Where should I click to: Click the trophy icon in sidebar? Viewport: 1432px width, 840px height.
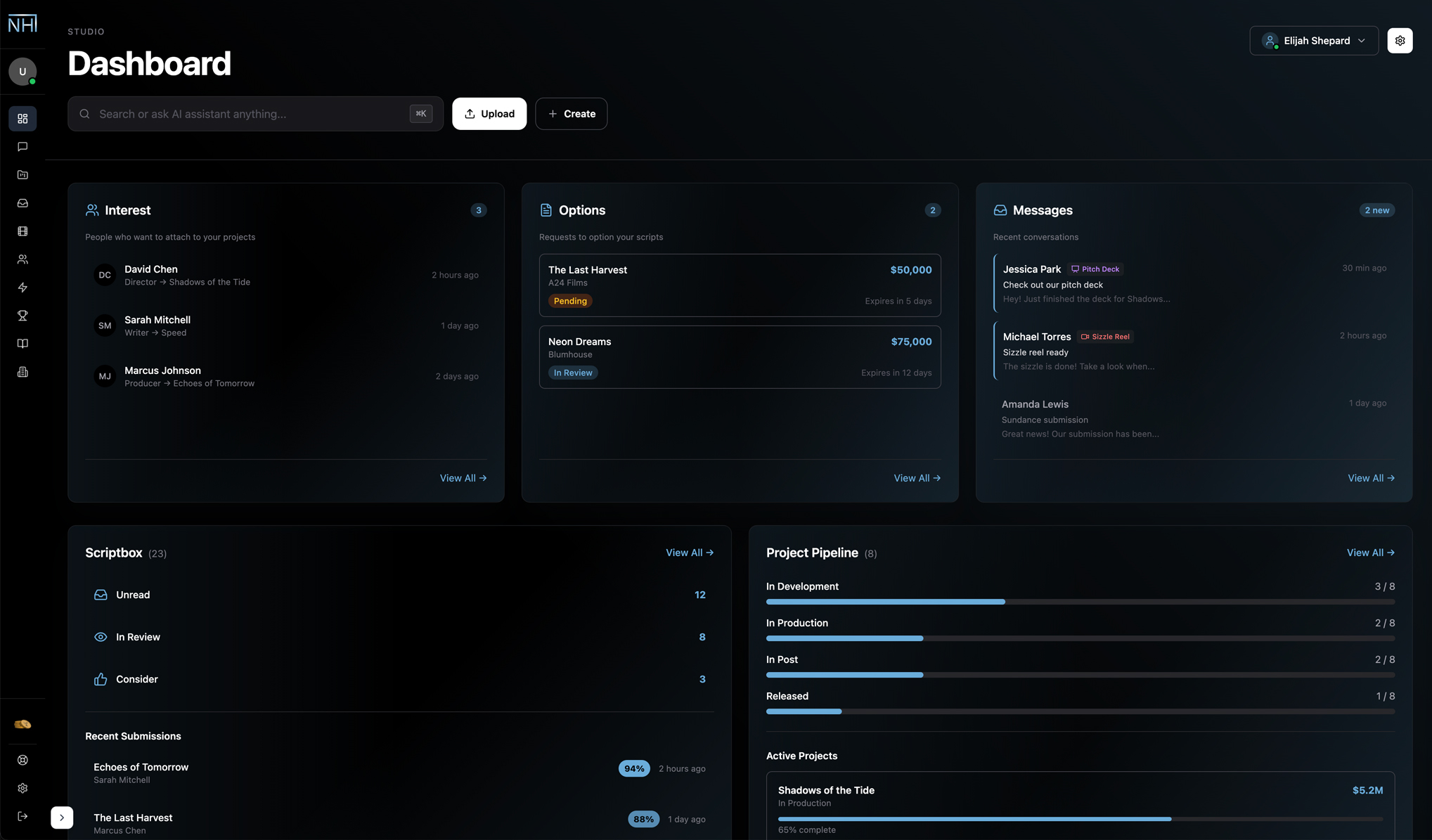22,316
